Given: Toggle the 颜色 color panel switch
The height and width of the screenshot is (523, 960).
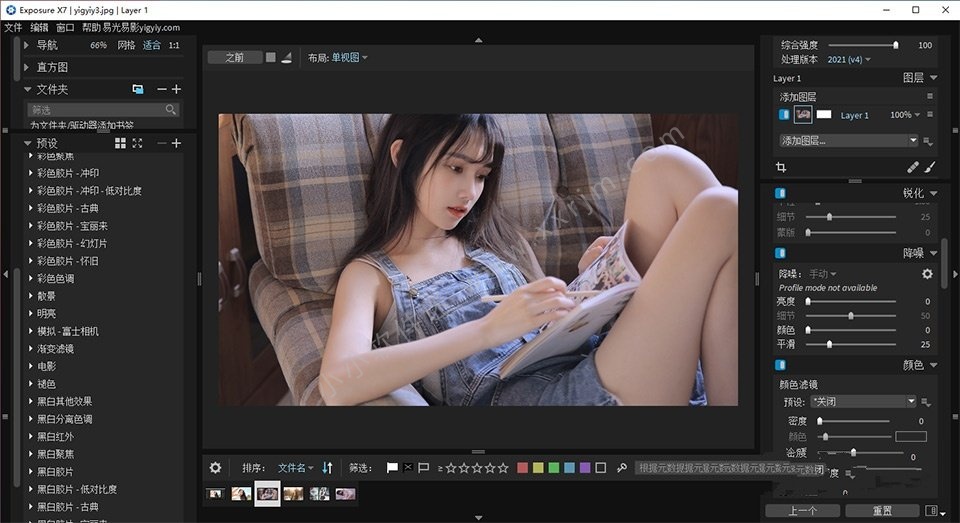Looking at the screenshot, I should coord(780,365).
